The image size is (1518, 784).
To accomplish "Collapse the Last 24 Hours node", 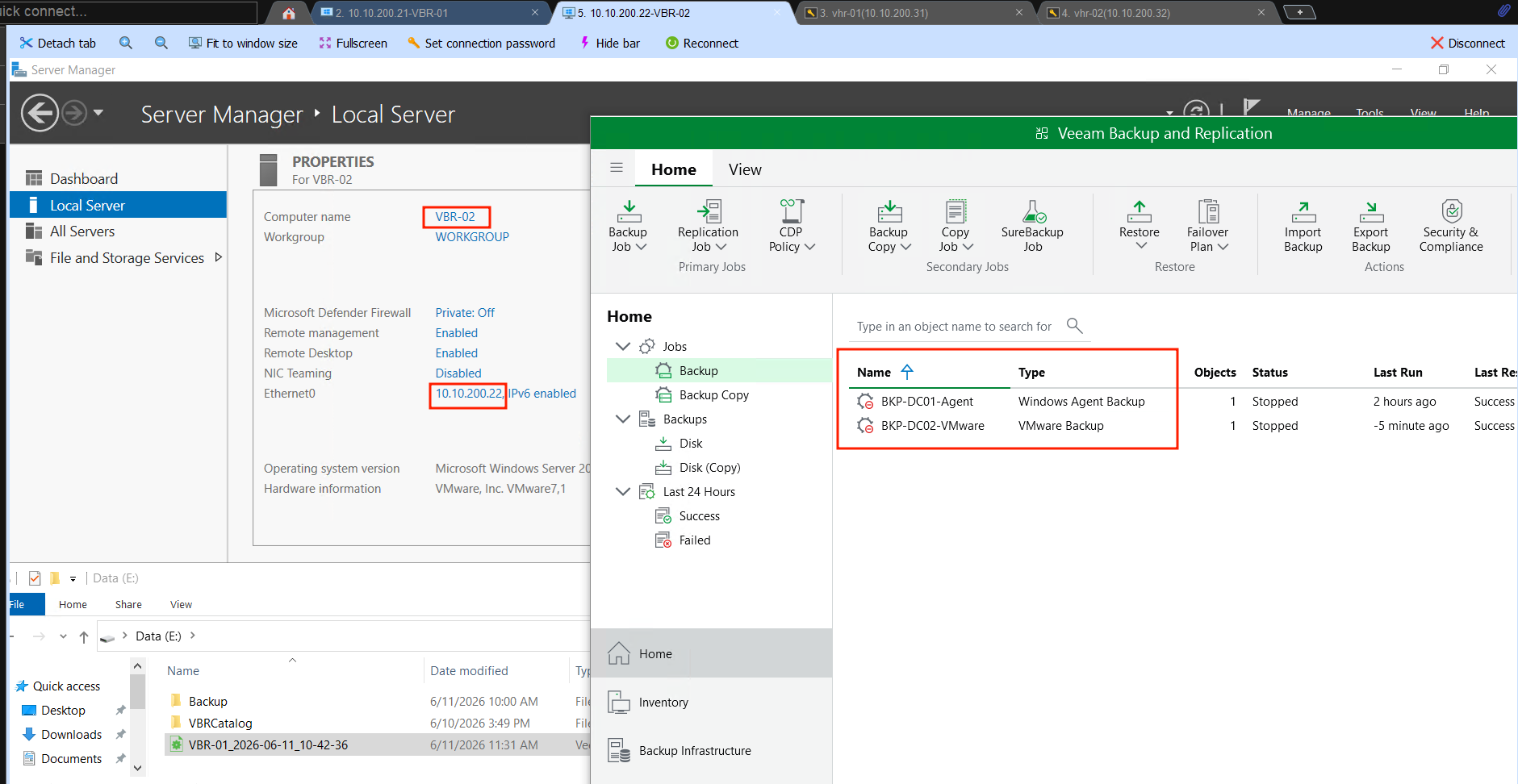I will point(622,492).
